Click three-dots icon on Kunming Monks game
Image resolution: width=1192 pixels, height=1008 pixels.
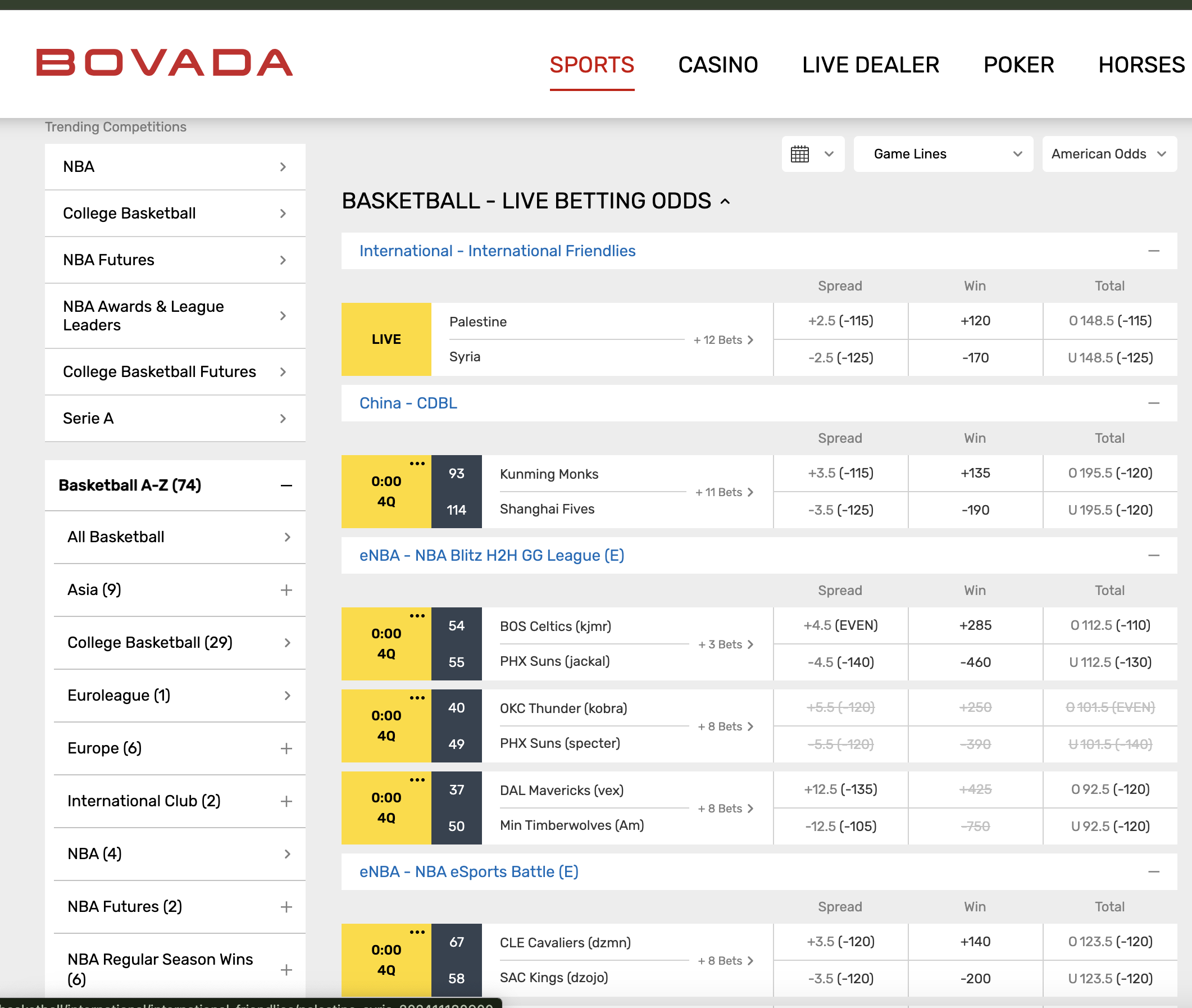tap(417, 464)
